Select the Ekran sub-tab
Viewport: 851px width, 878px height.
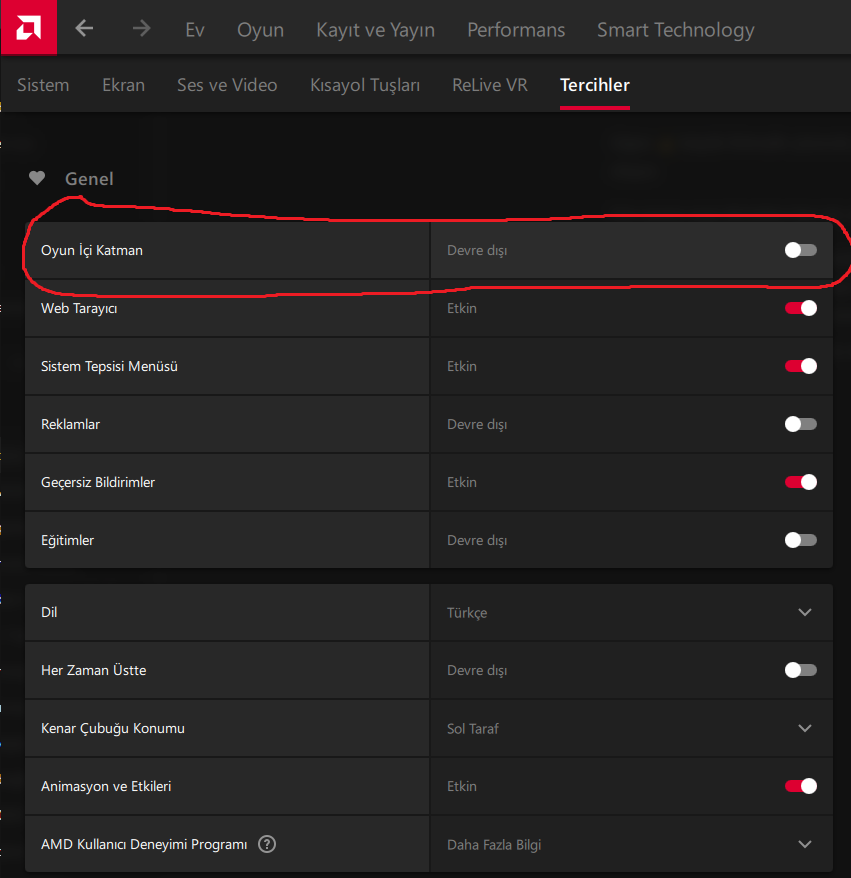pyautogui.click(x=123, y=85)
